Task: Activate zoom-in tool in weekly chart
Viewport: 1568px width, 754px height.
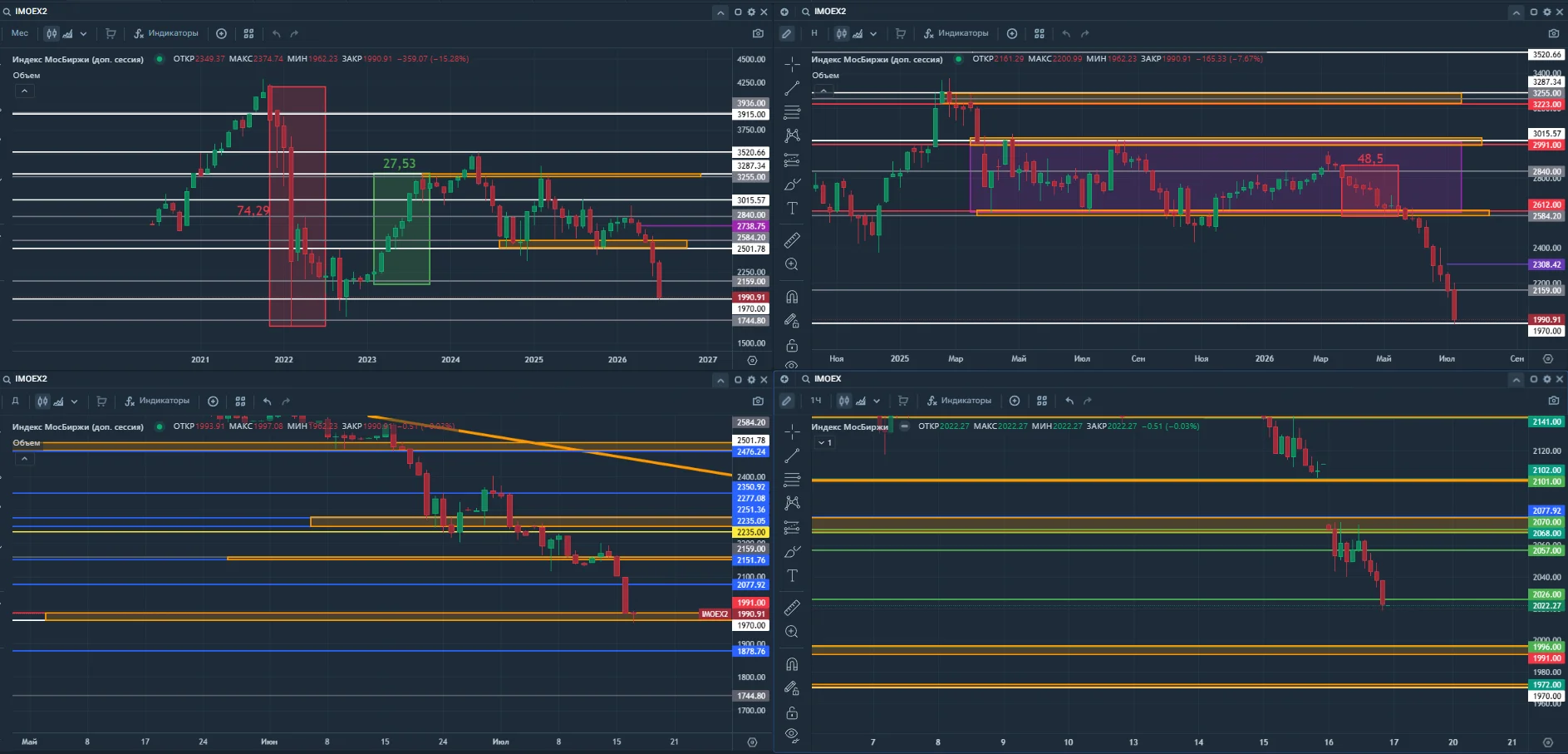Action: tap(792, 264)
